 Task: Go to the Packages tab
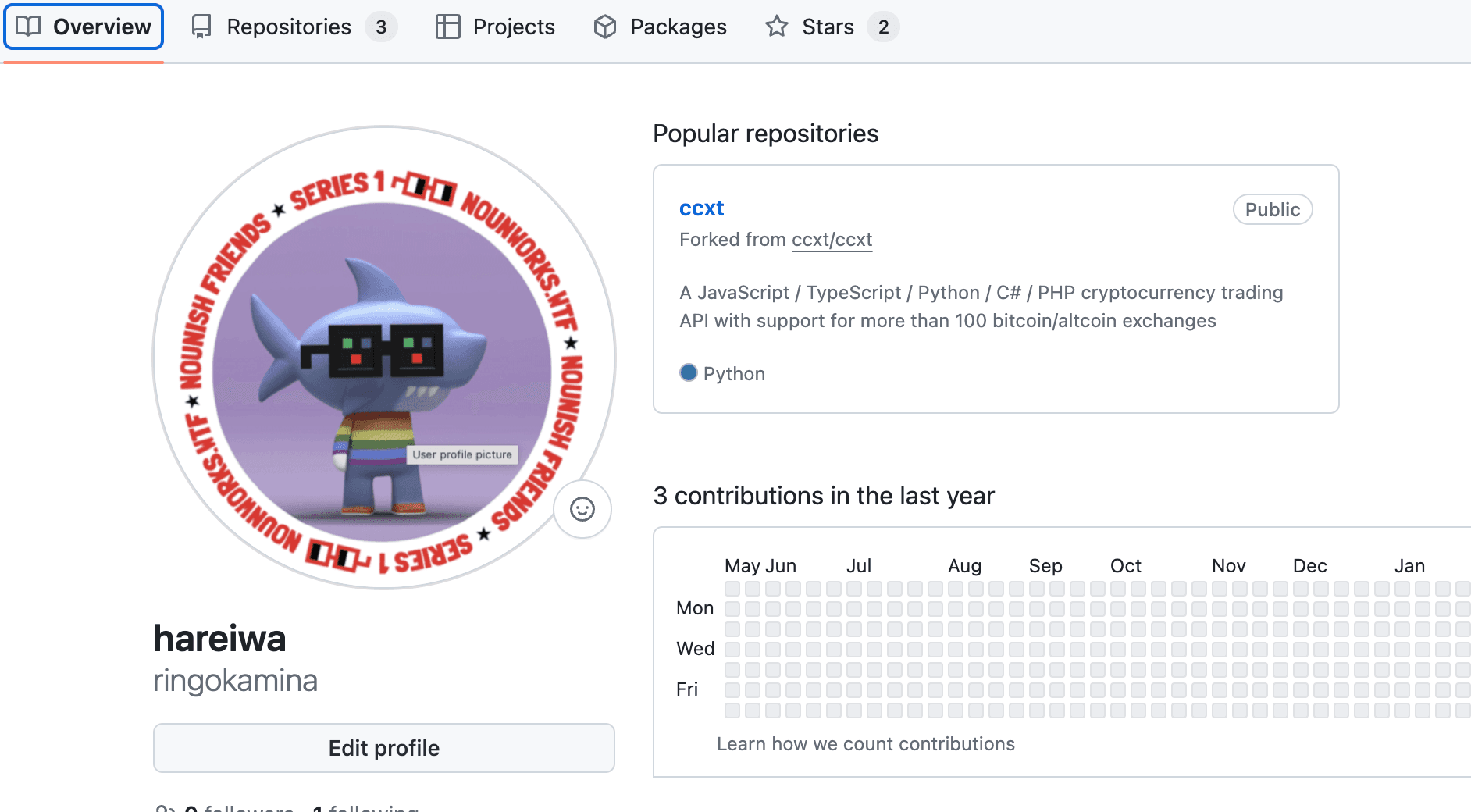[x=660, y=27]
